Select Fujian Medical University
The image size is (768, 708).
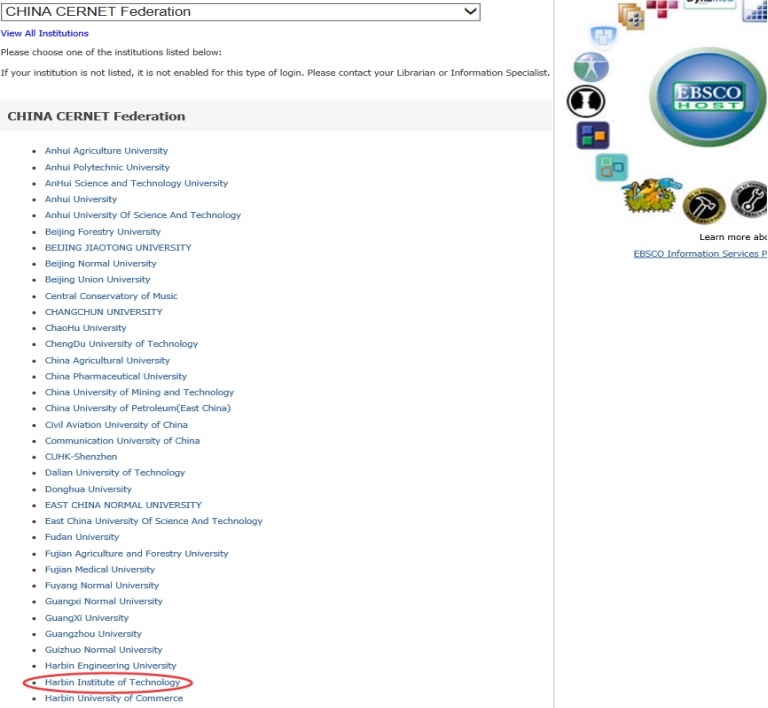[x=100, y=569]
